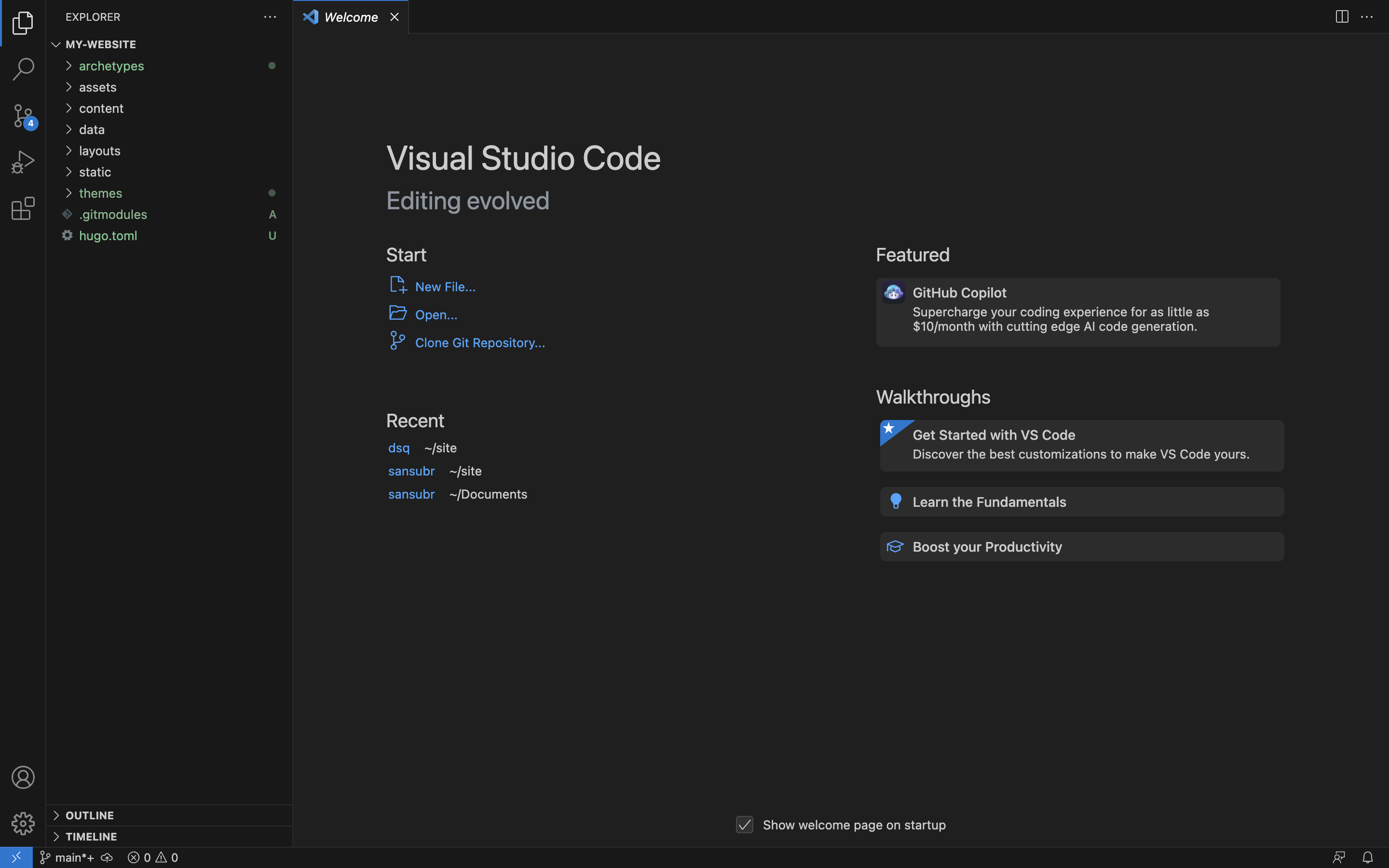The height and width of the screenshot is (868, 1389).
Task: Open editor More Actions ellipsis
Action: click(x=1367, y=17)
